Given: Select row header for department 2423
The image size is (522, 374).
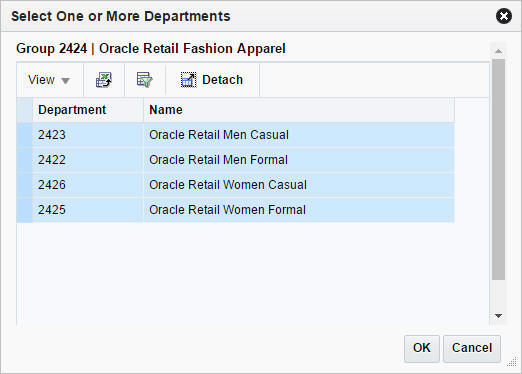Looking at the screenshot, I should (24, 135).
